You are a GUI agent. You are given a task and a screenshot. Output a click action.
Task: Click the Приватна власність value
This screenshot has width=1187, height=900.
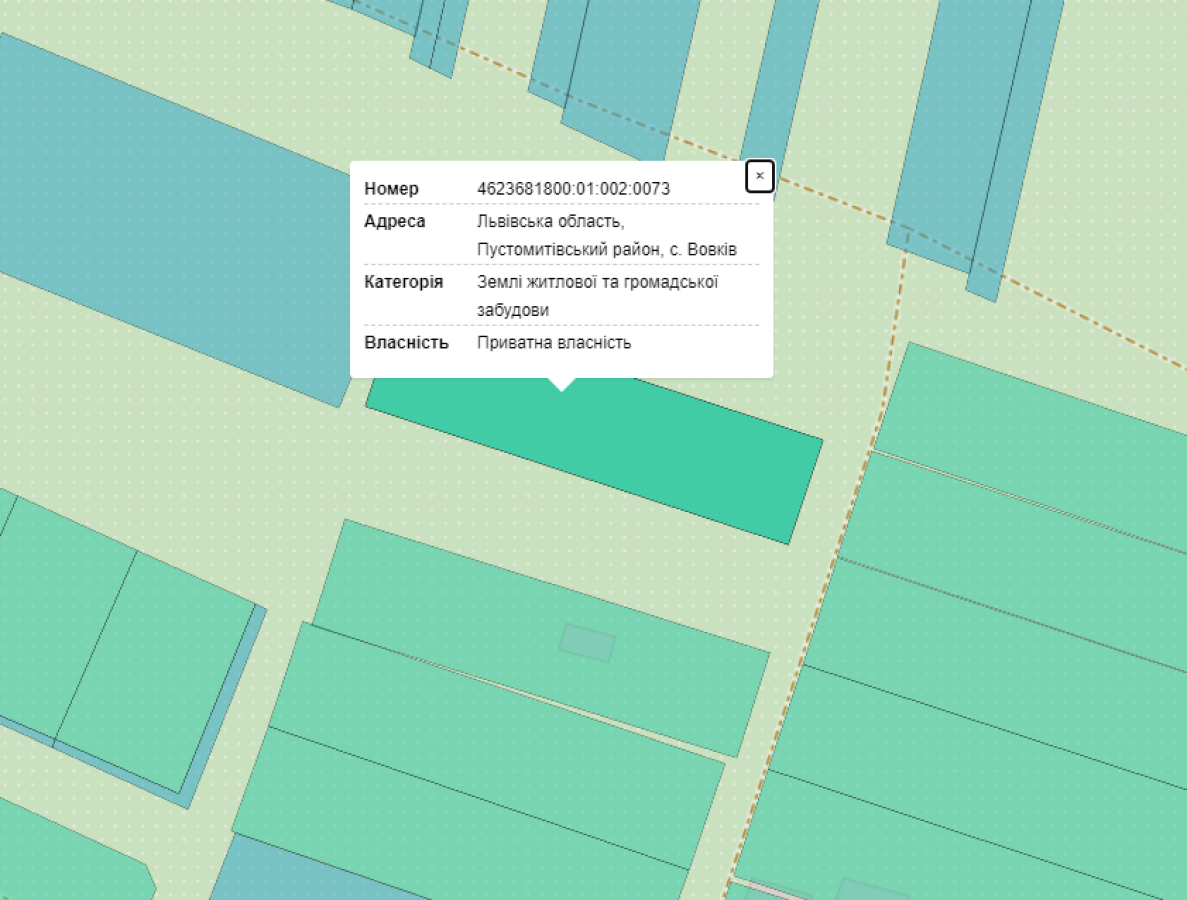tap(554, 343)
